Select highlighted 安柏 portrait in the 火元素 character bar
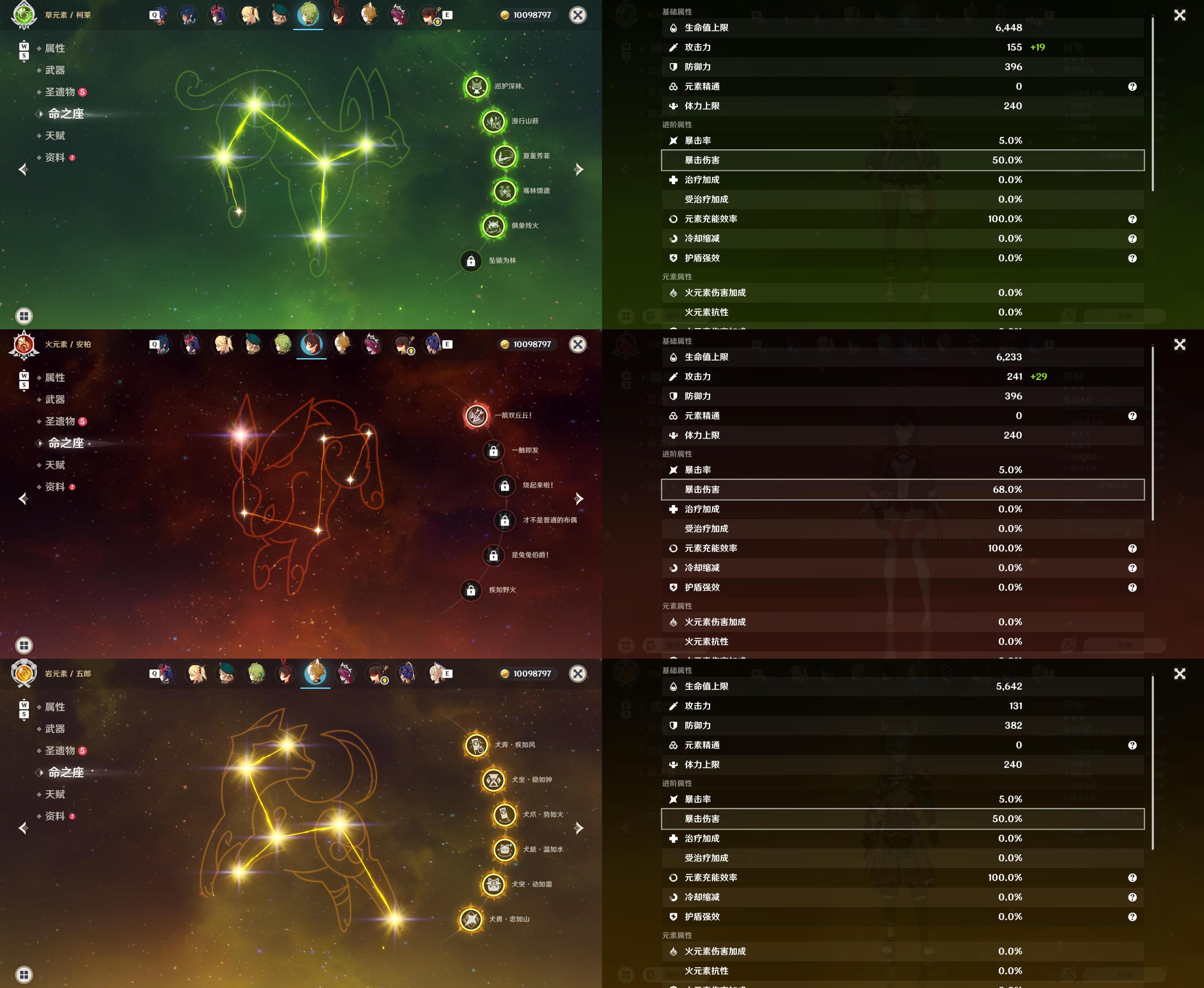 pos(312,344)
